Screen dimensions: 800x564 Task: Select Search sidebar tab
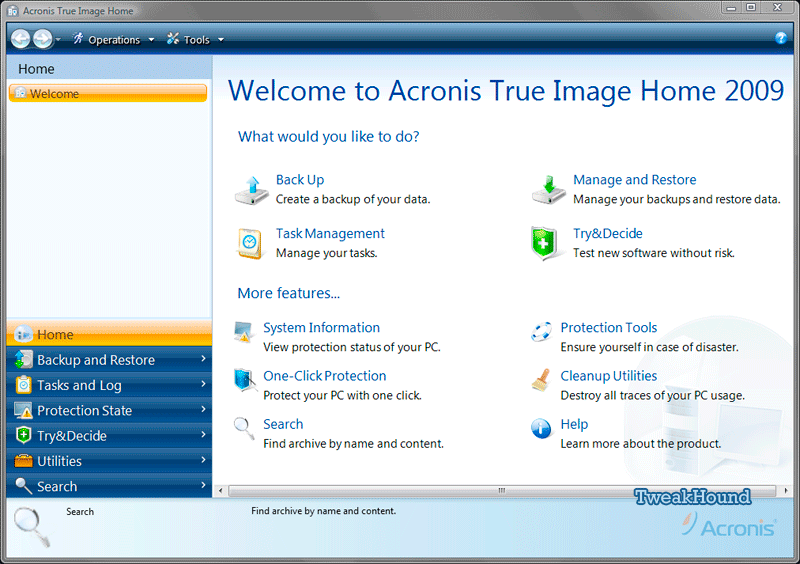click(109, 486)
